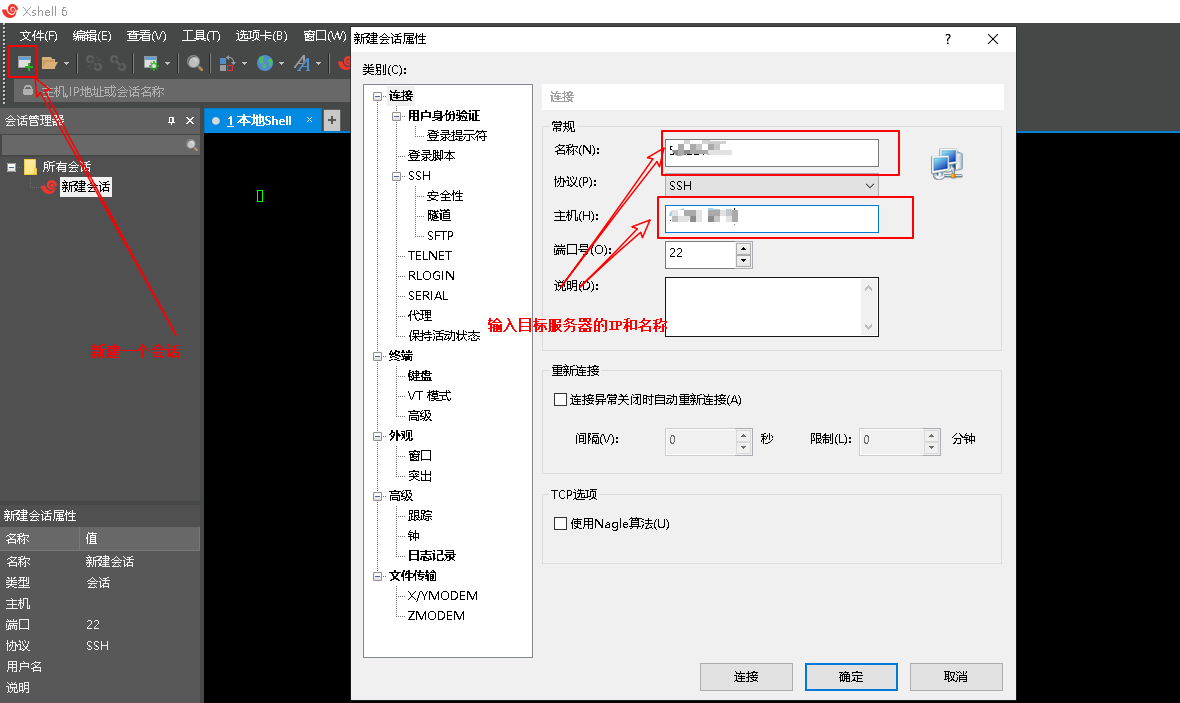Click the magnifier search toolbar icon
The height and width of the screenshot is (703, 1180).
[x=195, y=63]
